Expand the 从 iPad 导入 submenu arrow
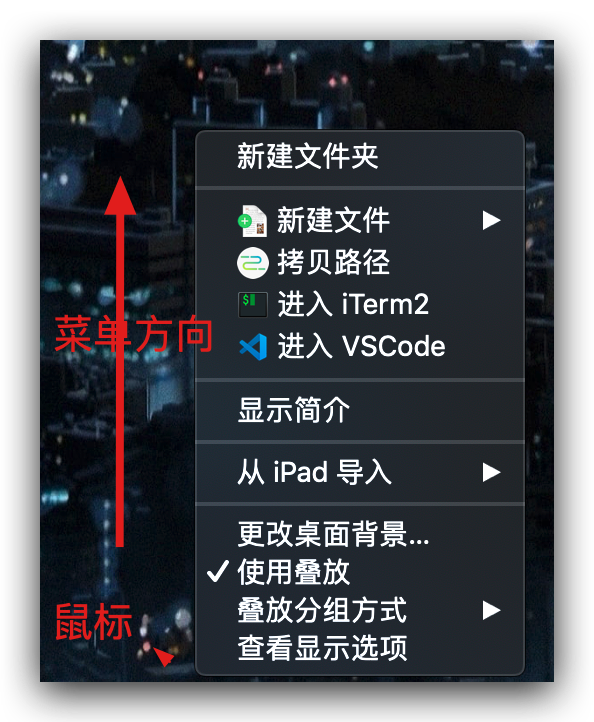 pyautogui.click(x=491, y=472)
